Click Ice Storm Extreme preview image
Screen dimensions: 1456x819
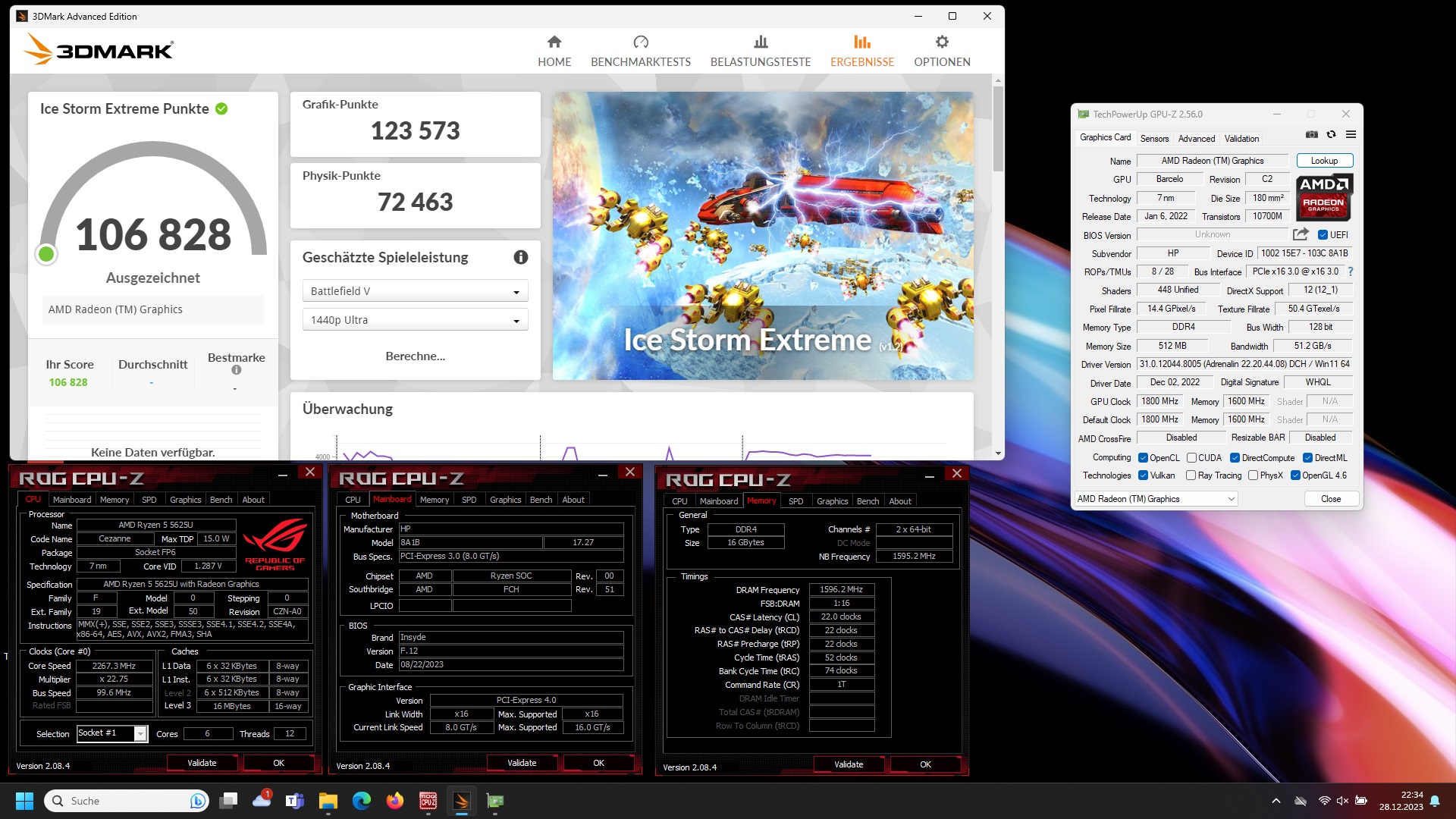pyautogui.click(x=763, y=236)
